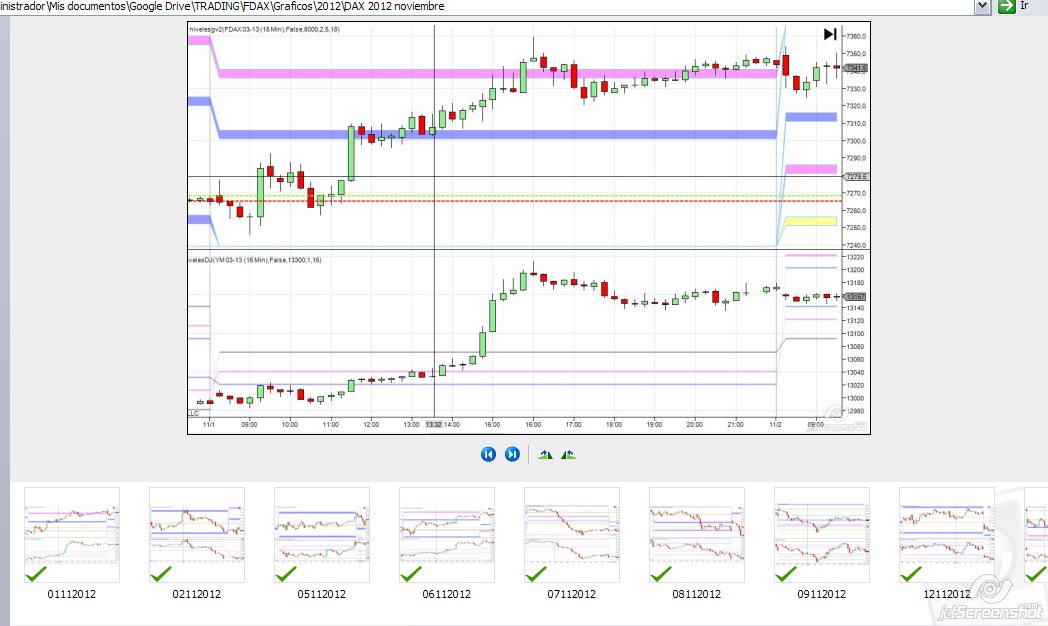Click the 13:32 crosshair time label

(434, 424)
